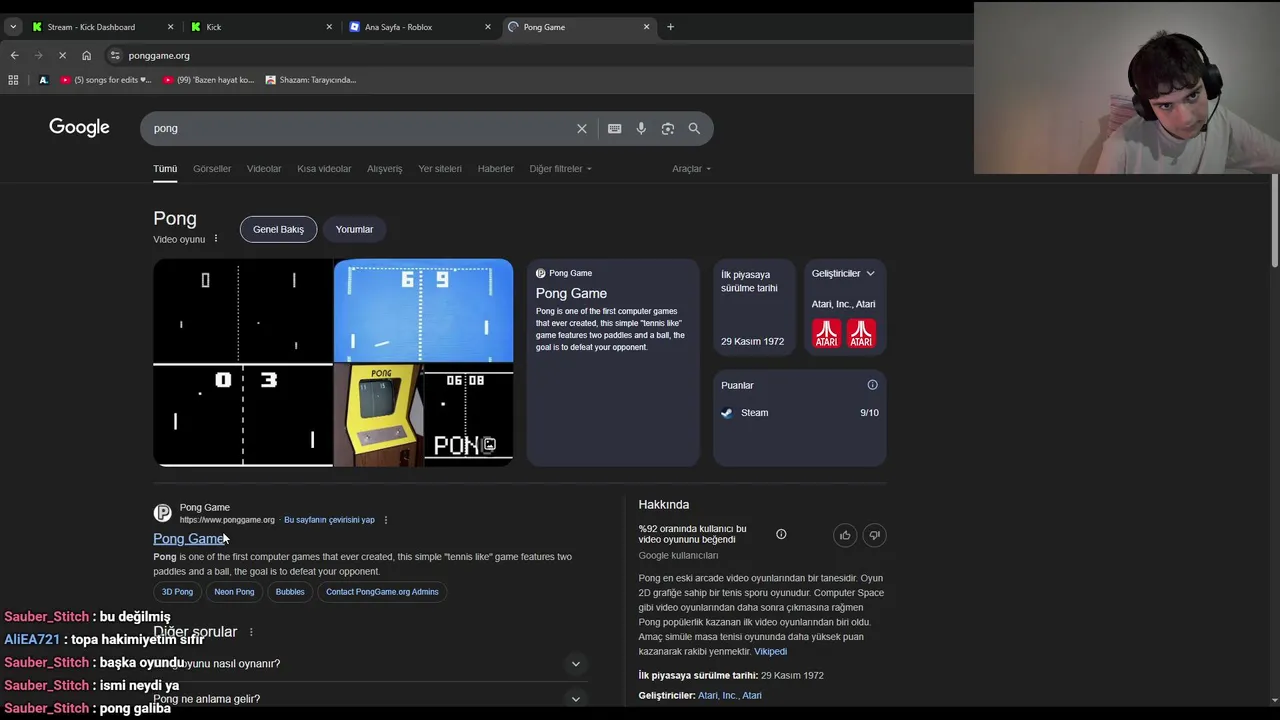The width and height of the screenshot is (1280, 720).
Task: Open the three-dot menu beside Diğer sorular
Action: (x=251, y=632)
